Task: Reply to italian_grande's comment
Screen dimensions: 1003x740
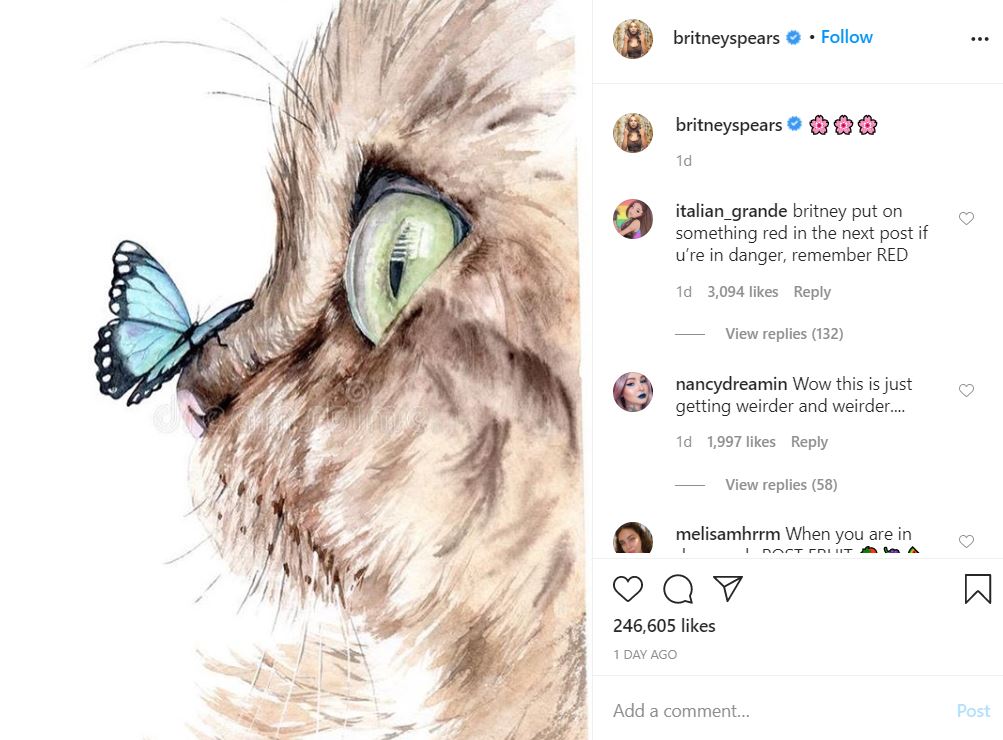Action: coord(812,292)
